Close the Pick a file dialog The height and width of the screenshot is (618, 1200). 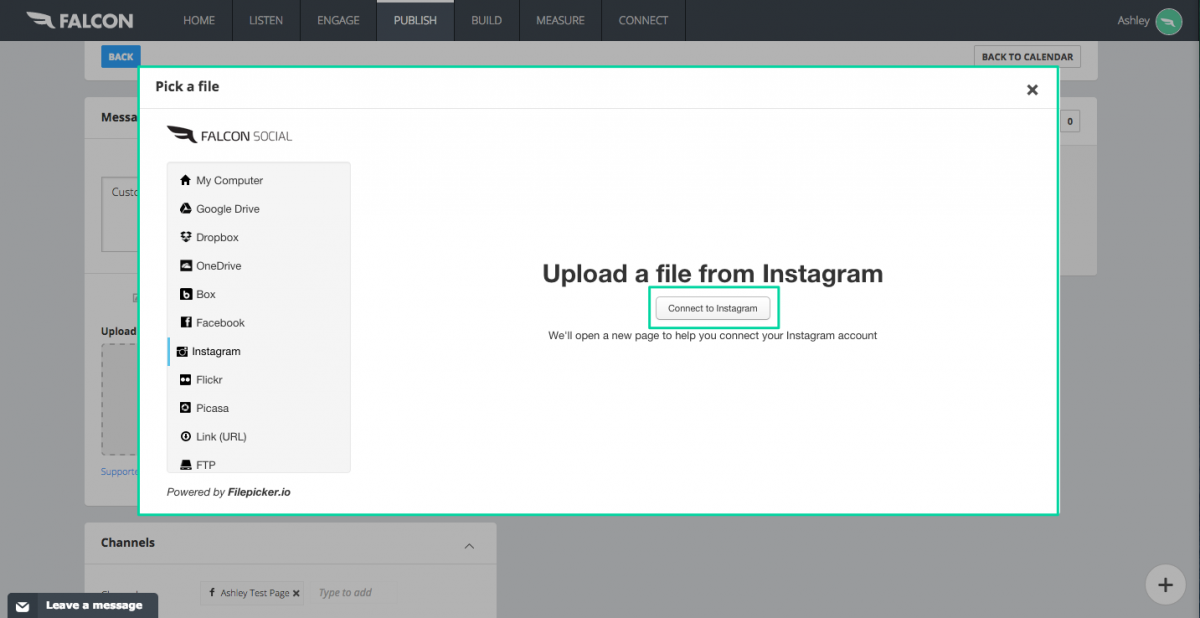coord(1032,90)
